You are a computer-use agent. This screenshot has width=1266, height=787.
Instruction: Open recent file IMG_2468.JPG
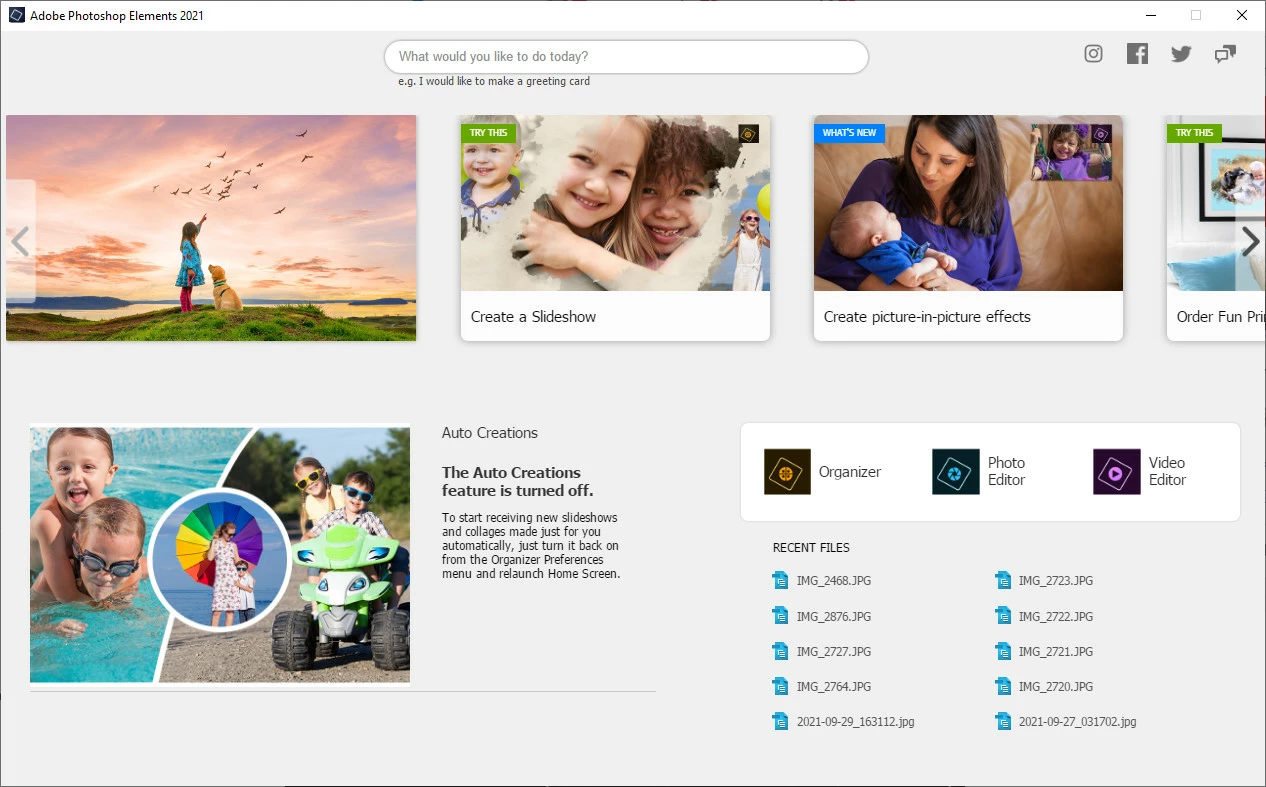point(834,581)
